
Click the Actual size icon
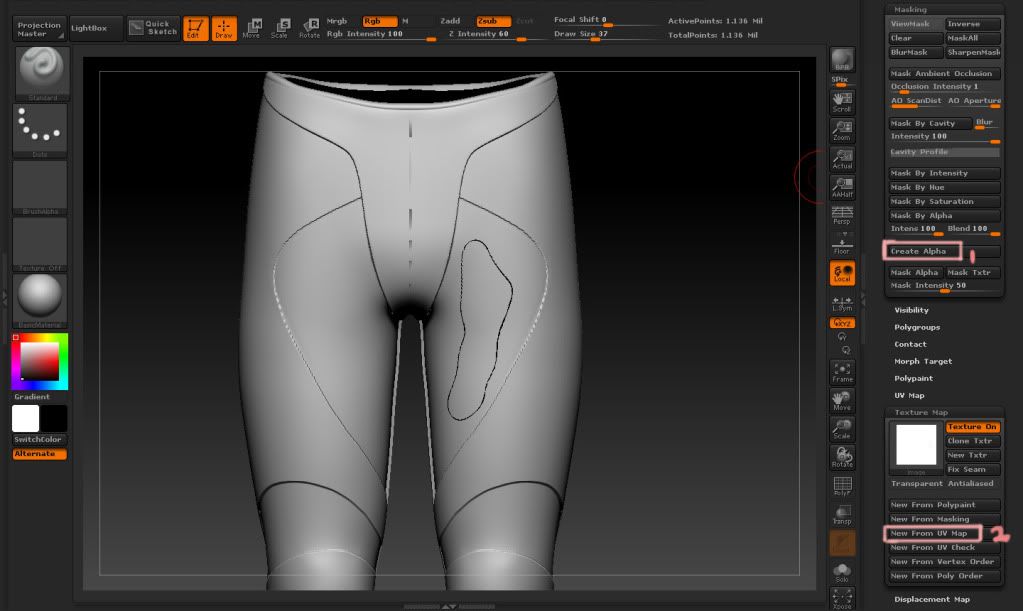point(842,159)
